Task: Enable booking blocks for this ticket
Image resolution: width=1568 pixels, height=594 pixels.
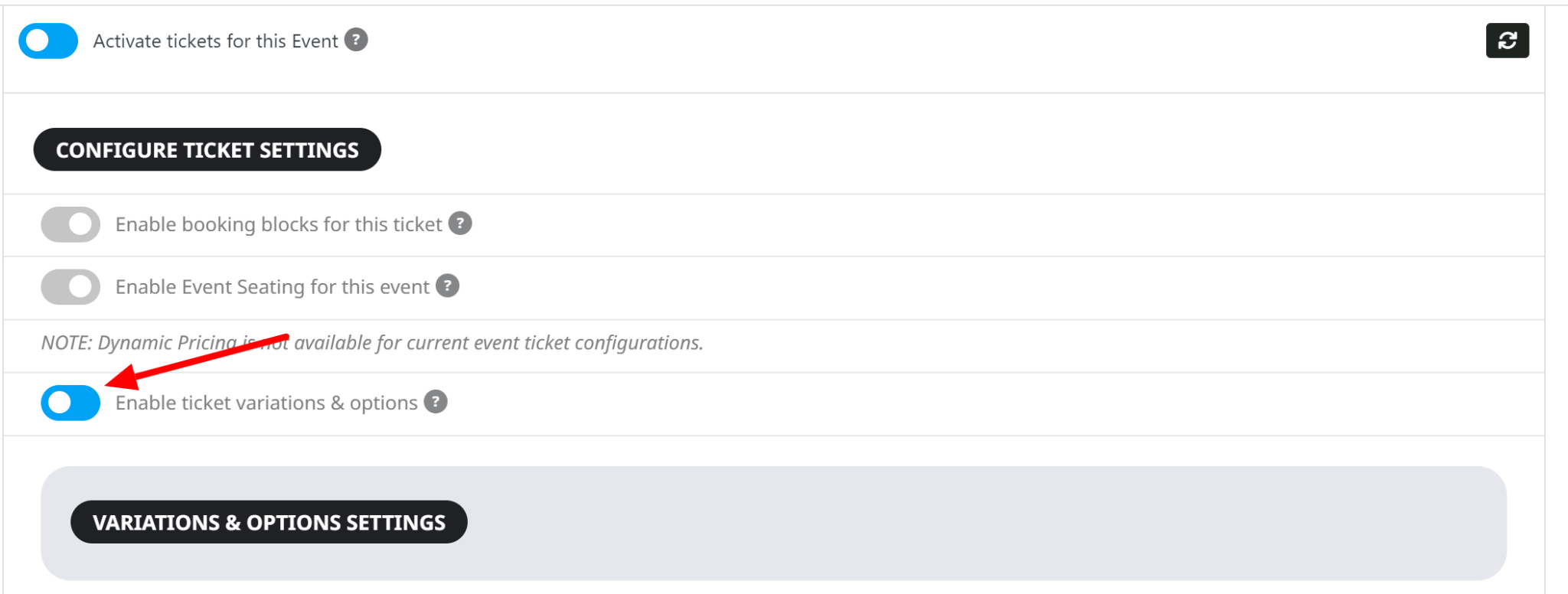Action: (70, 224)
